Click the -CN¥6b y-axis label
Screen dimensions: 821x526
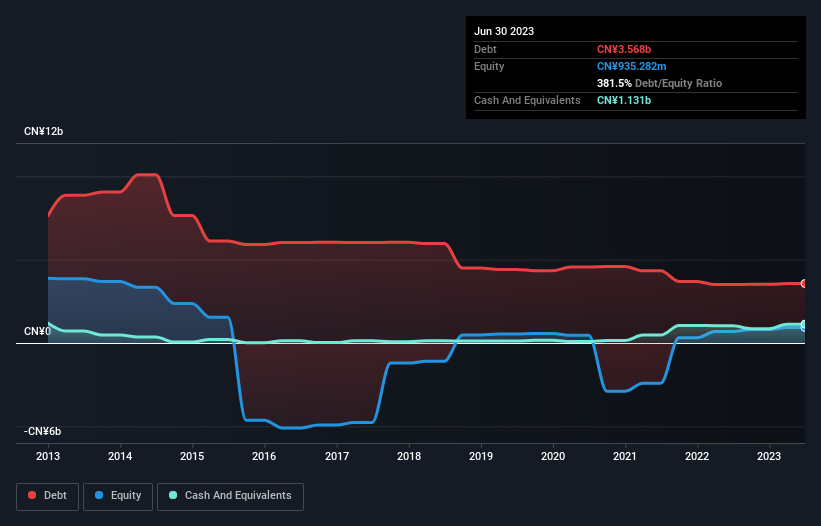click(x=42, y=431)
